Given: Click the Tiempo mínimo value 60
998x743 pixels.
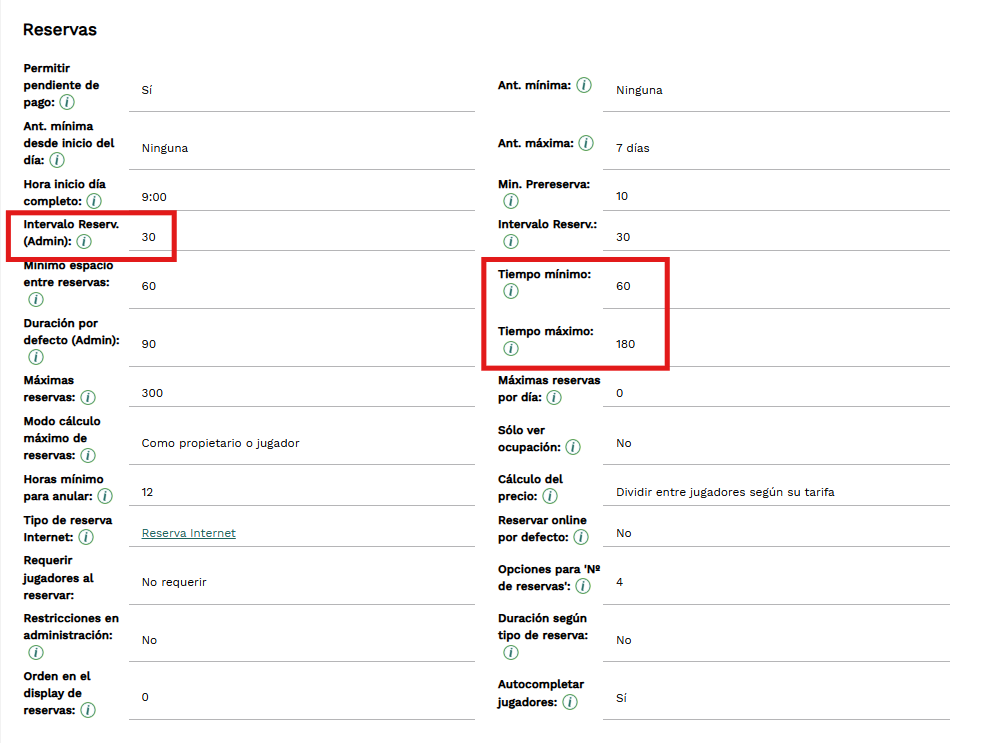Looking at the screenshot, I should coord(623,286).
